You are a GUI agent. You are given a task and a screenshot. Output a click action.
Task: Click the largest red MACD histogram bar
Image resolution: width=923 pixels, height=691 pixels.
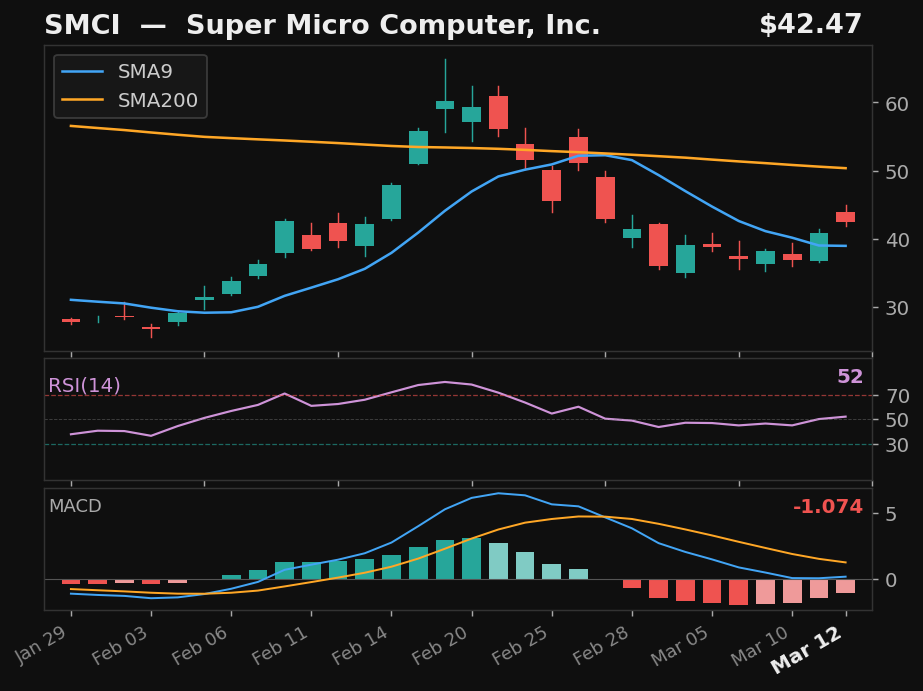[739, 592]
